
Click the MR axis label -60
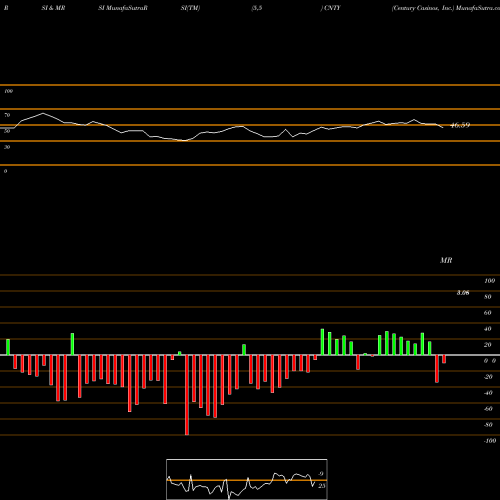tap(488, 409)
